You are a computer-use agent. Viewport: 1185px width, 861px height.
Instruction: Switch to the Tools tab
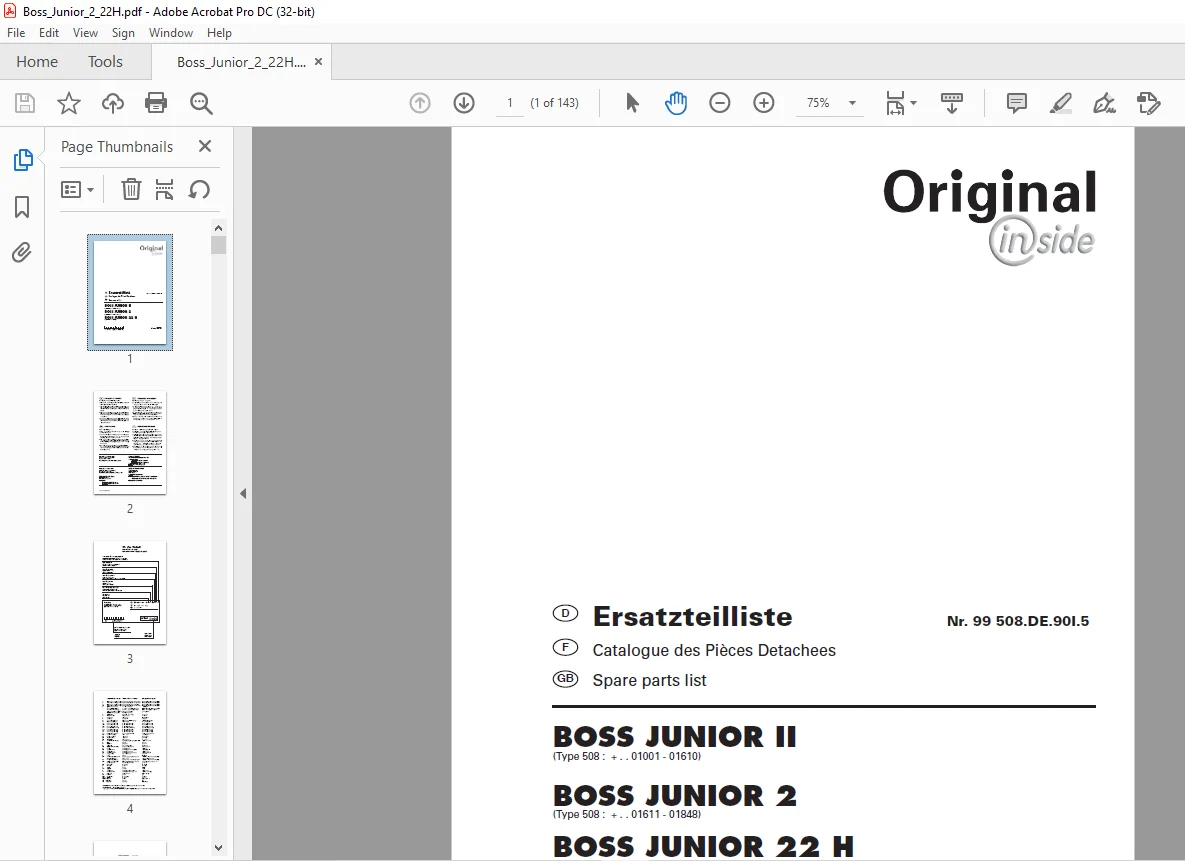pos(105,62)
